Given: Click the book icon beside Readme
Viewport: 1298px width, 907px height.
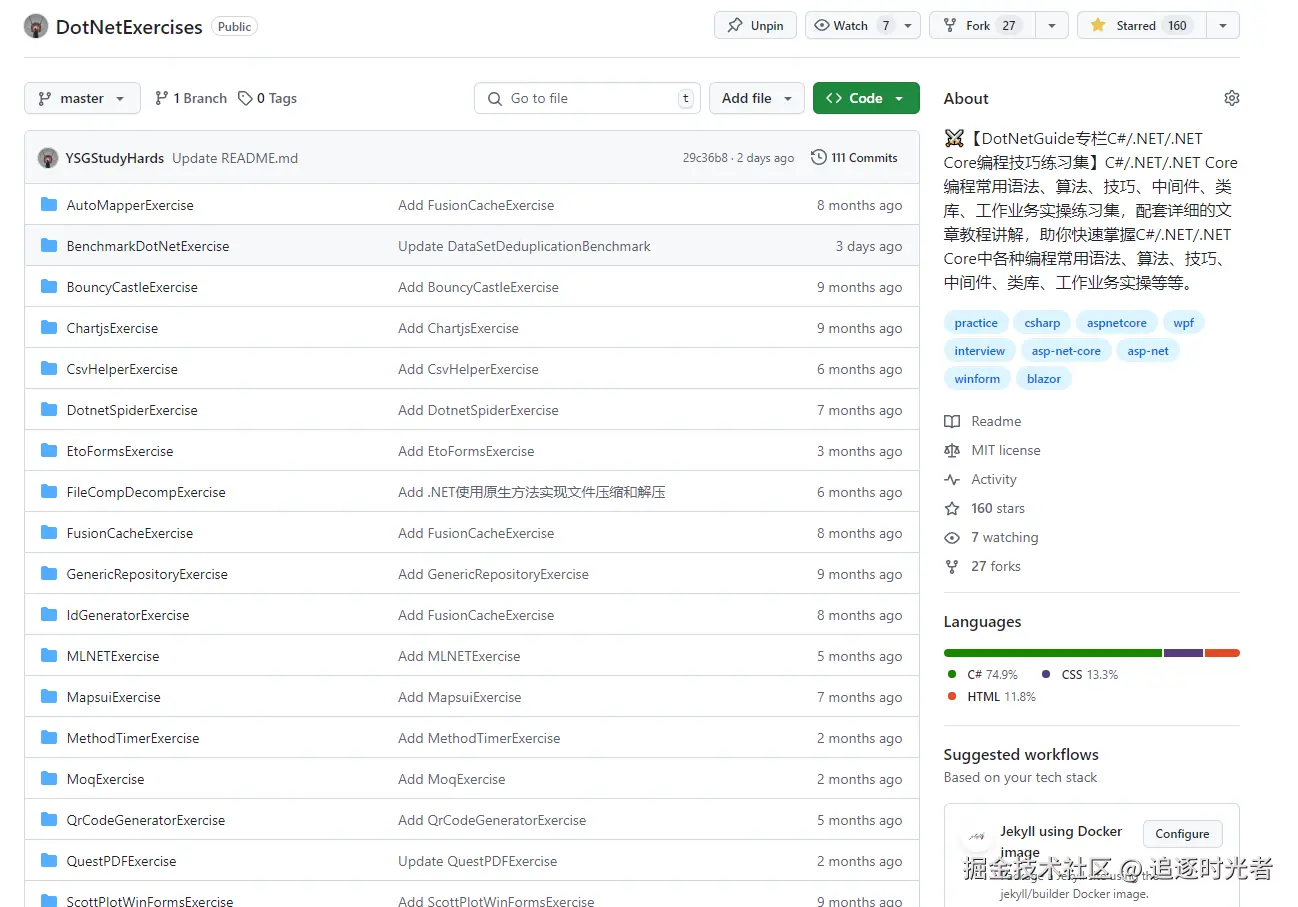Looking at the screenshot, I should click(952, 421).
